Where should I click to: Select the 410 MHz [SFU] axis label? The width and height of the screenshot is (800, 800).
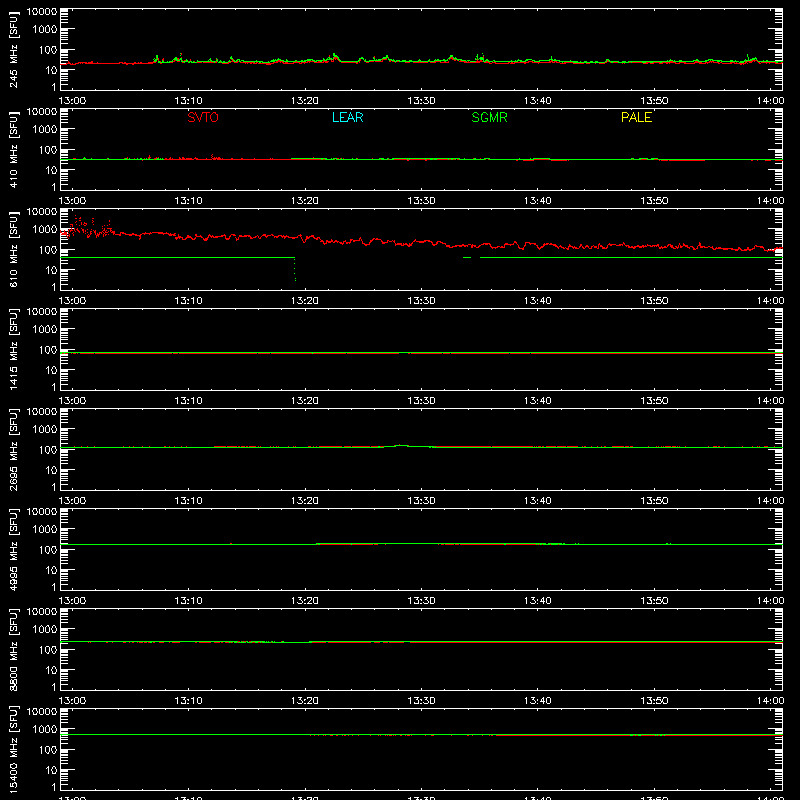(x=14, y=149)
